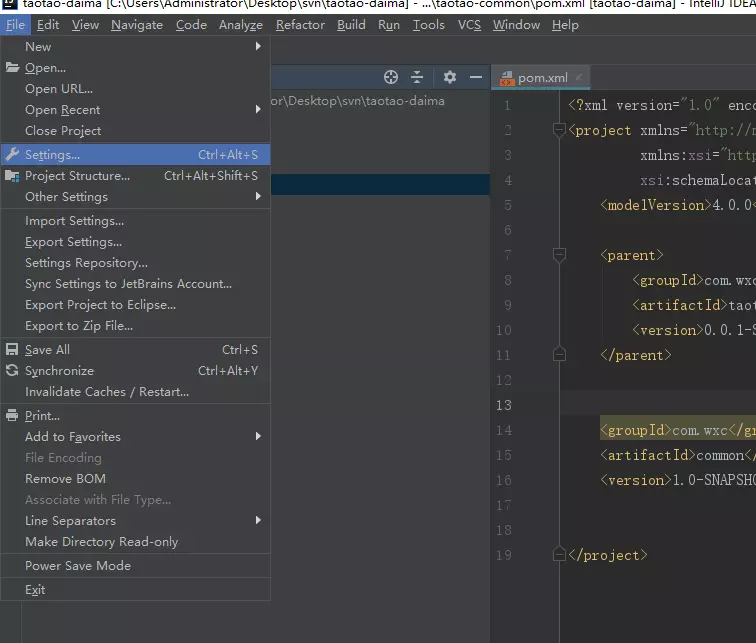Close the pom.xml editor tab
This screenshot has height=643, width=756.
pyautogui.click(x=579, y=77)
